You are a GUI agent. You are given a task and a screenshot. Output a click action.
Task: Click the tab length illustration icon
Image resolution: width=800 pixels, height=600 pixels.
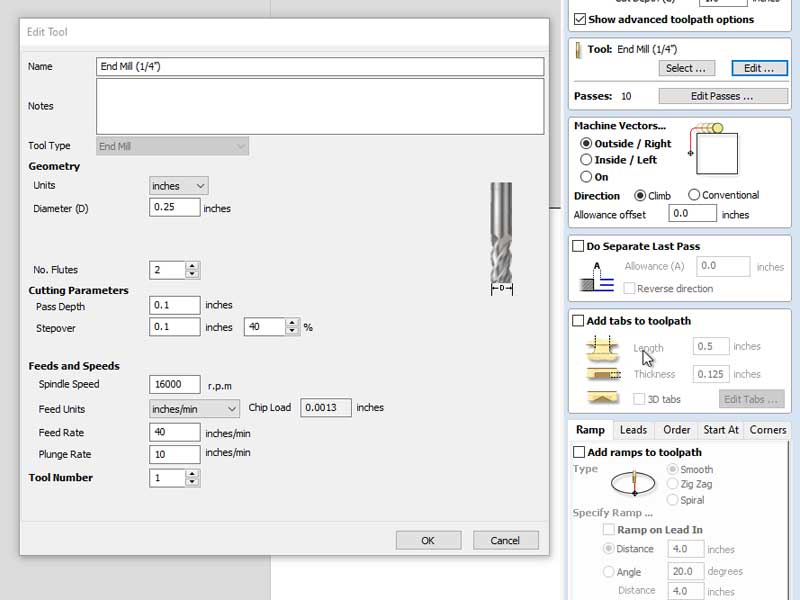click(x=598, y=347)
